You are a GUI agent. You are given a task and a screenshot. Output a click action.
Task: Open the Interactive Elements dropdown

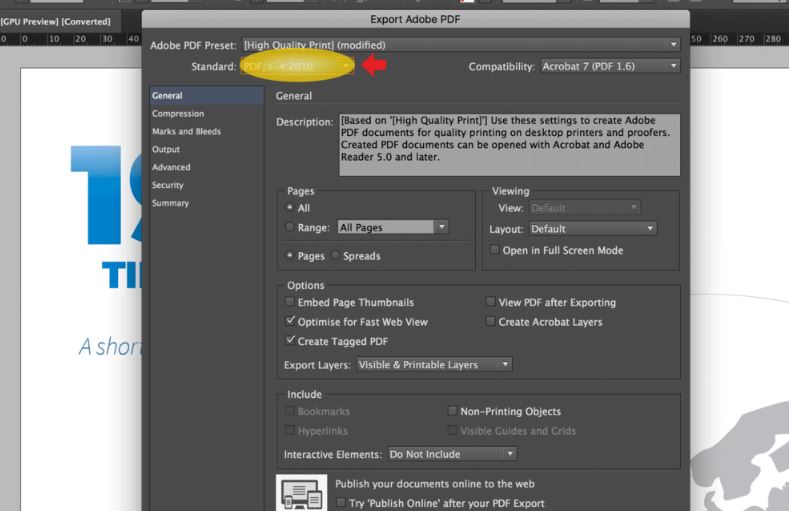(452, 454)
